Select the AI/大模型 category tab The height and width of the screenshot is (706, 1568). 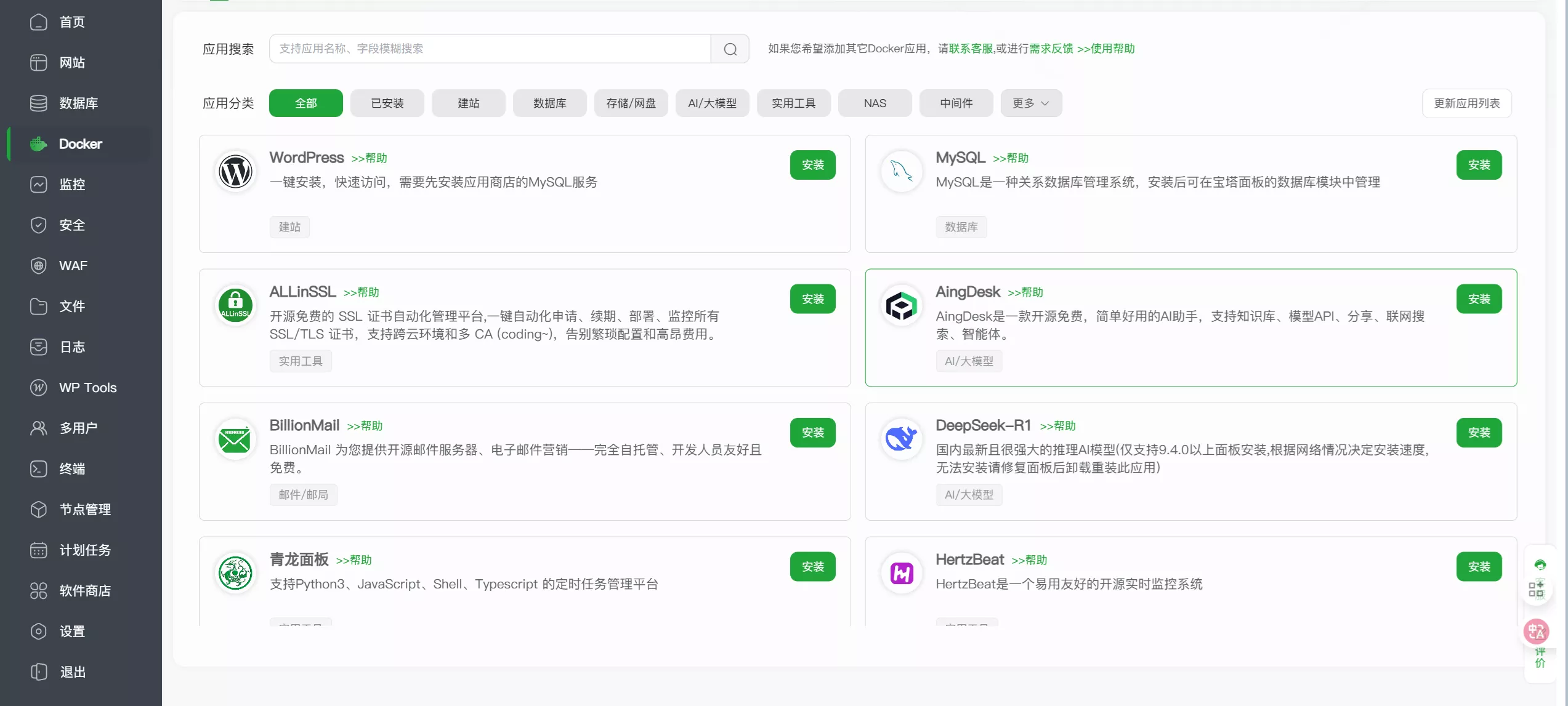point(712,103)
